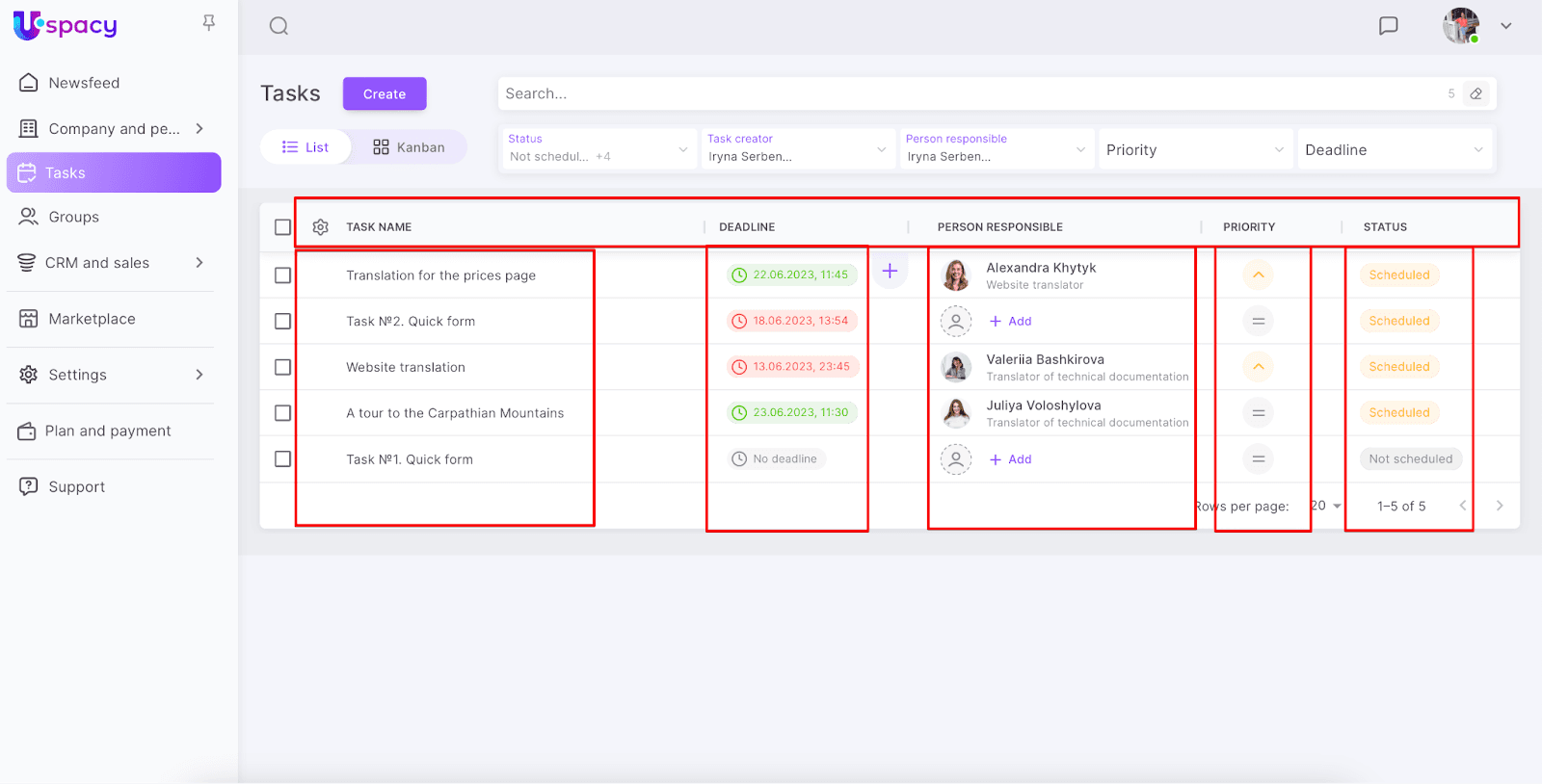The image size is (1542, 784).
Task: Add responsible person for Task №2
Action: pyautogui.click(x=1011, y=322)
